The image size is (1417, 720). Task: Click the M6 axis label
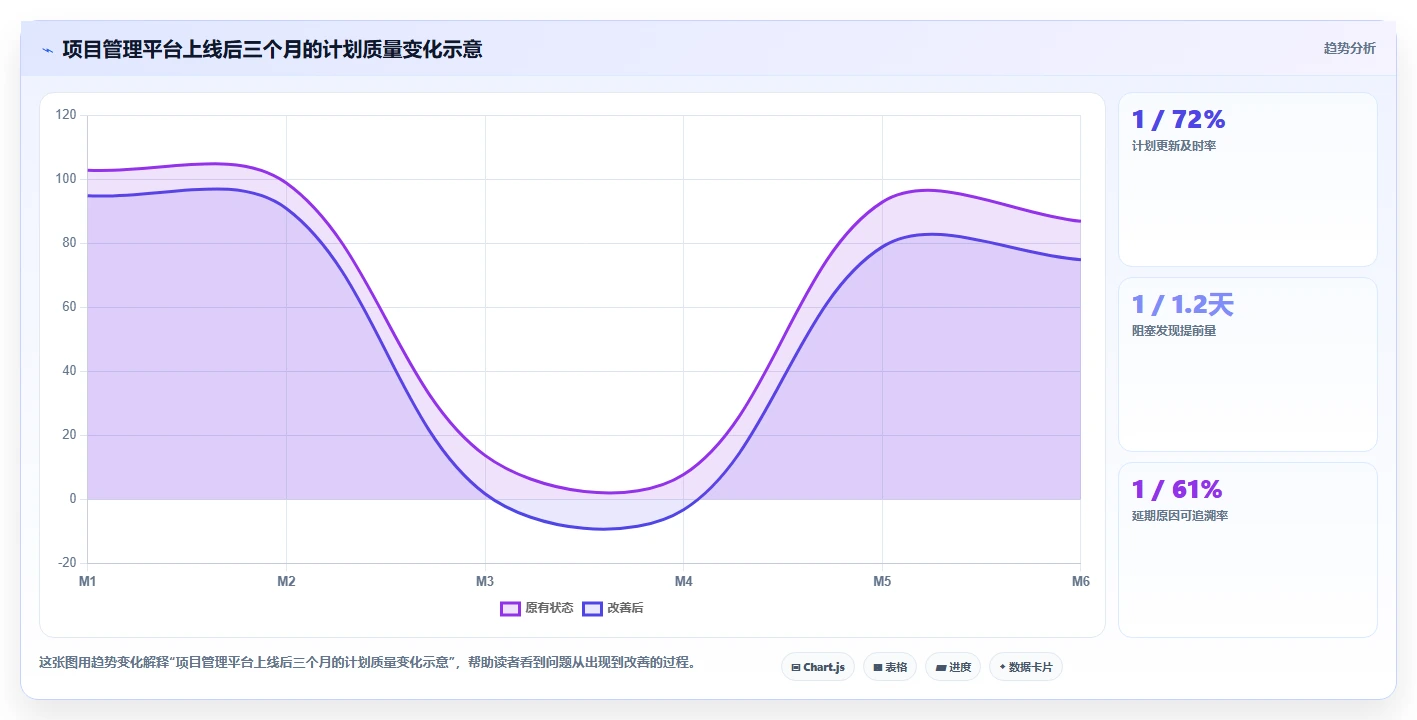pyautogui.click(x=1080, y=581)
